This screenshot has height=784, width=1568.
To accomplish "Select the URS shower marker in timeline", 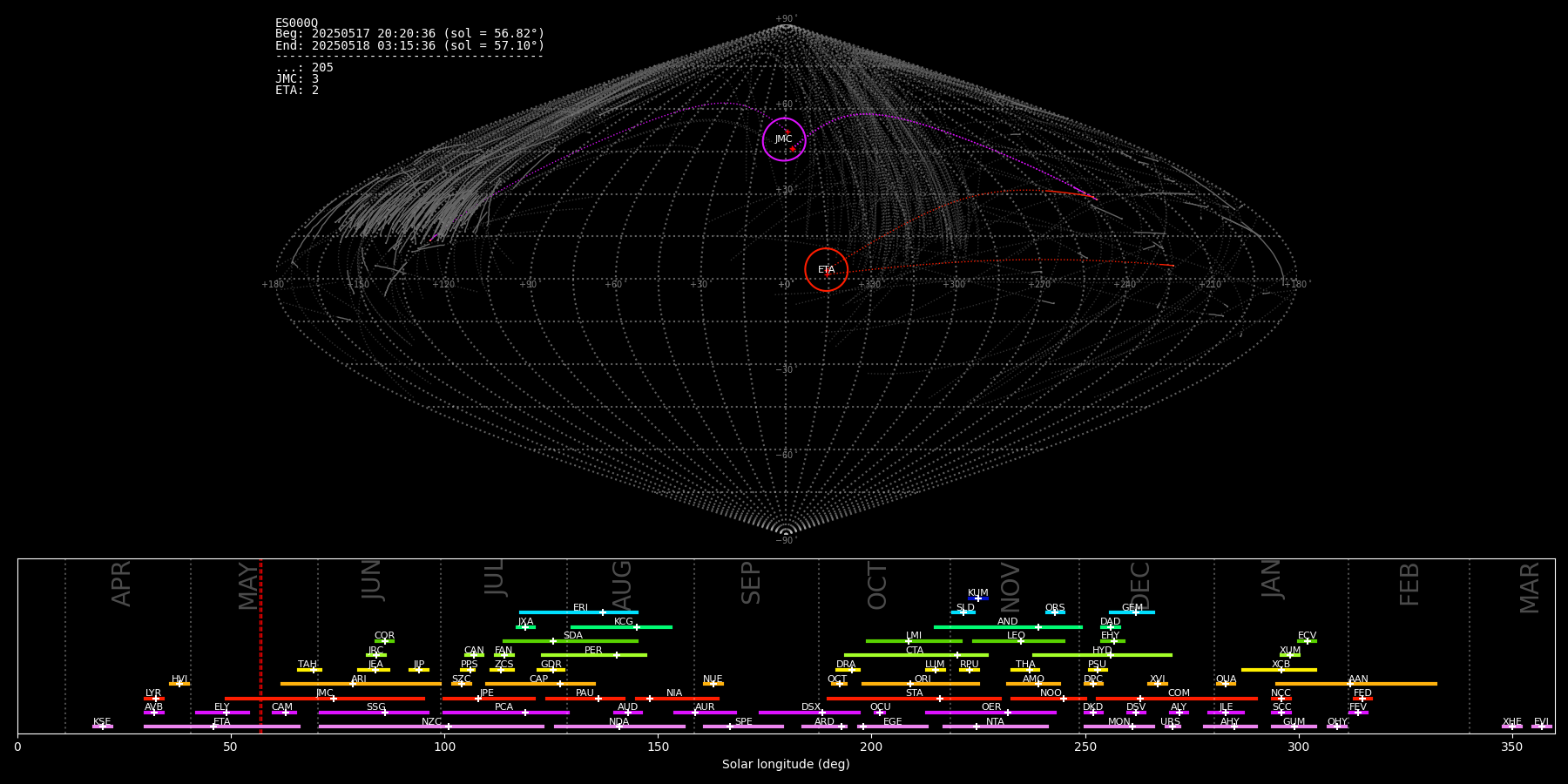I will pos(1172,727).
